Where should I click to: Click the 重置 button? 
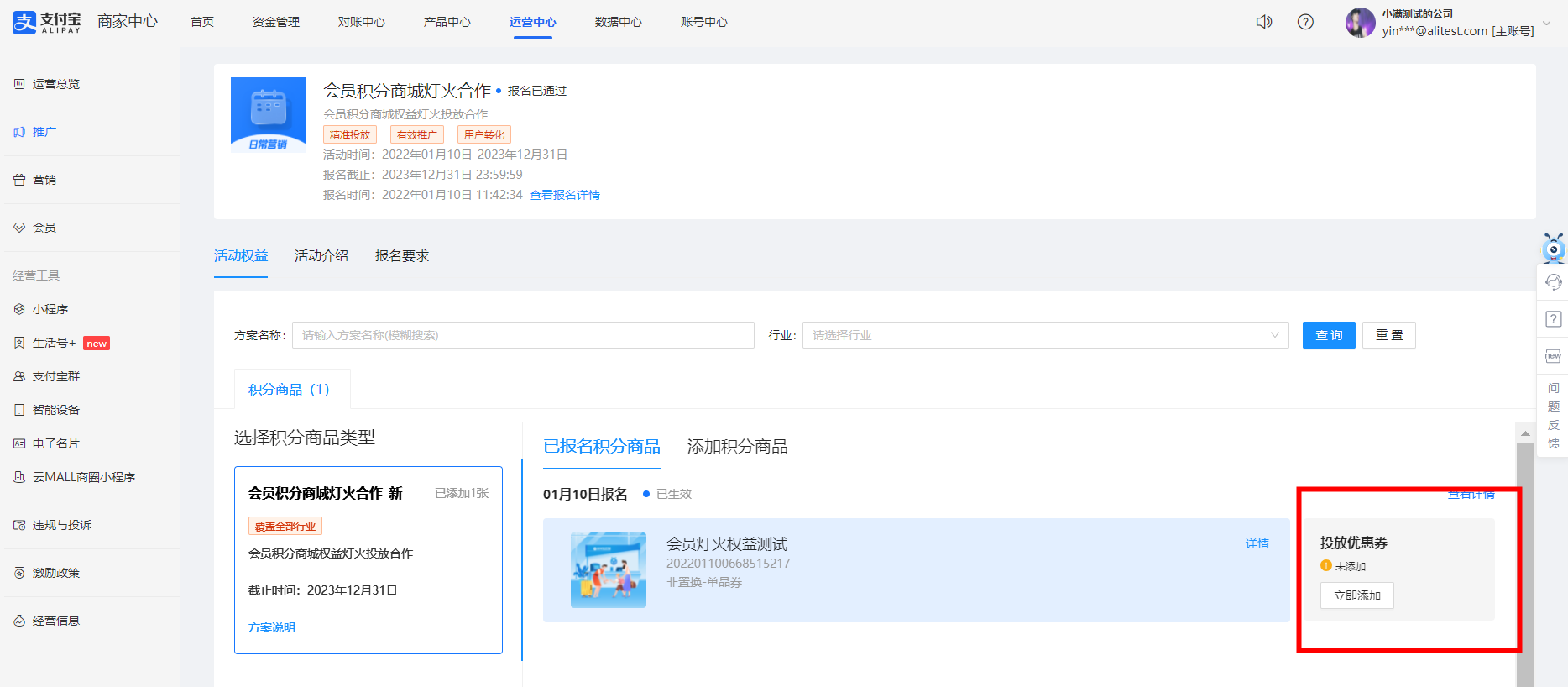click(x=1389, y=335)
